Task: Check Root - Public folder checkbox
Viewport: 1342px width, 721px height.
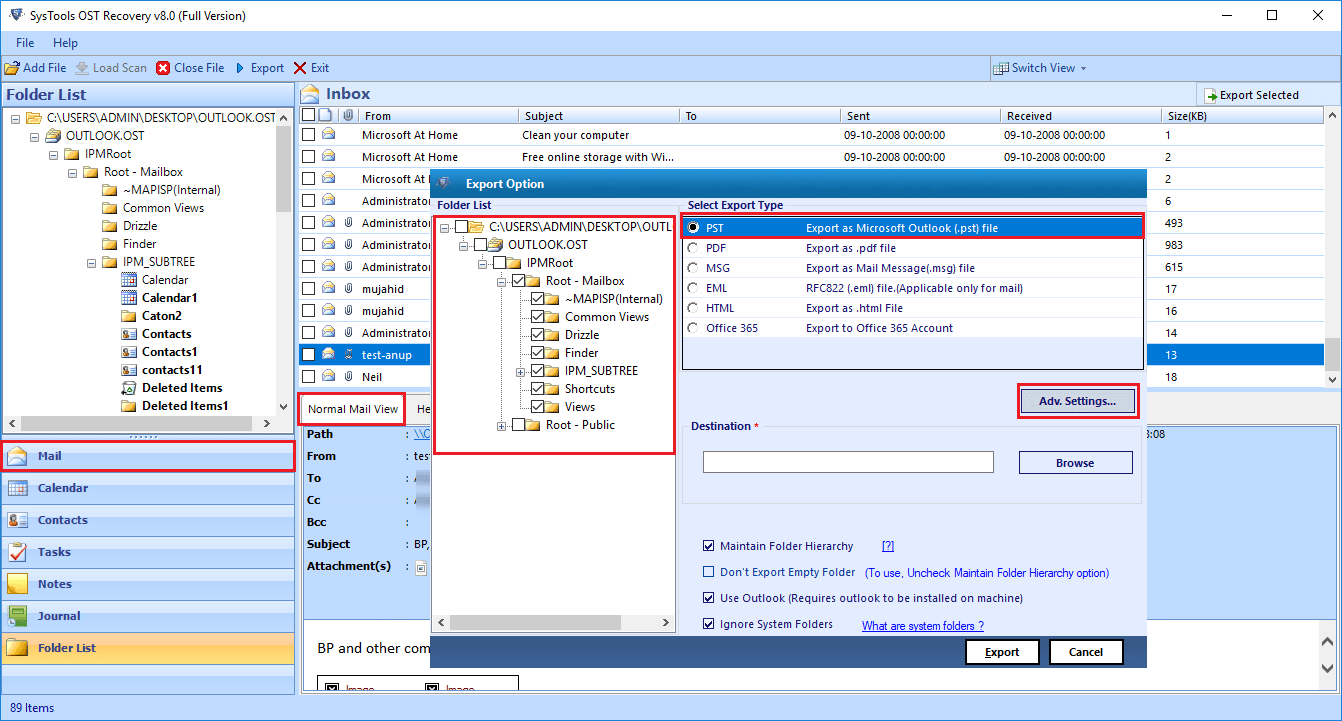Action: [518, 425]
